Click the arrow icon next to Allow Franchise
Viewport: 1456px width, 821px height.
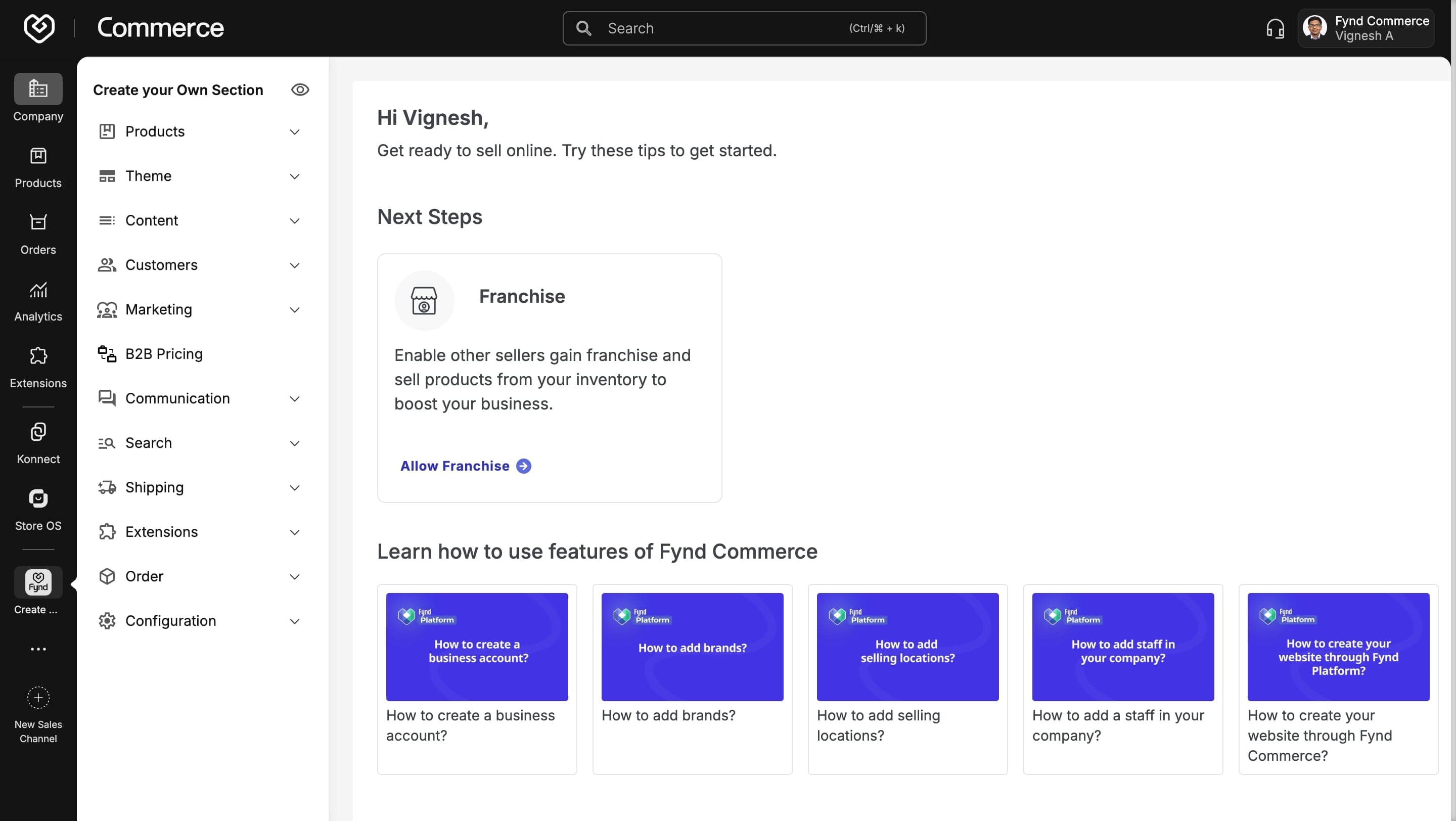[523, 466]
